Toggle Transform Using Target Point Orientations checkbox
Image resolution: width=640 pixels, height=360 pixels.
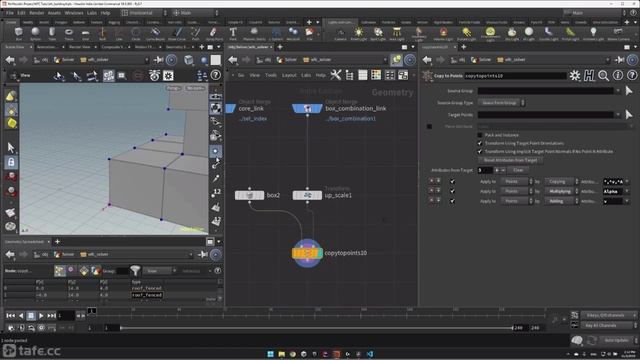coord(480,143)
